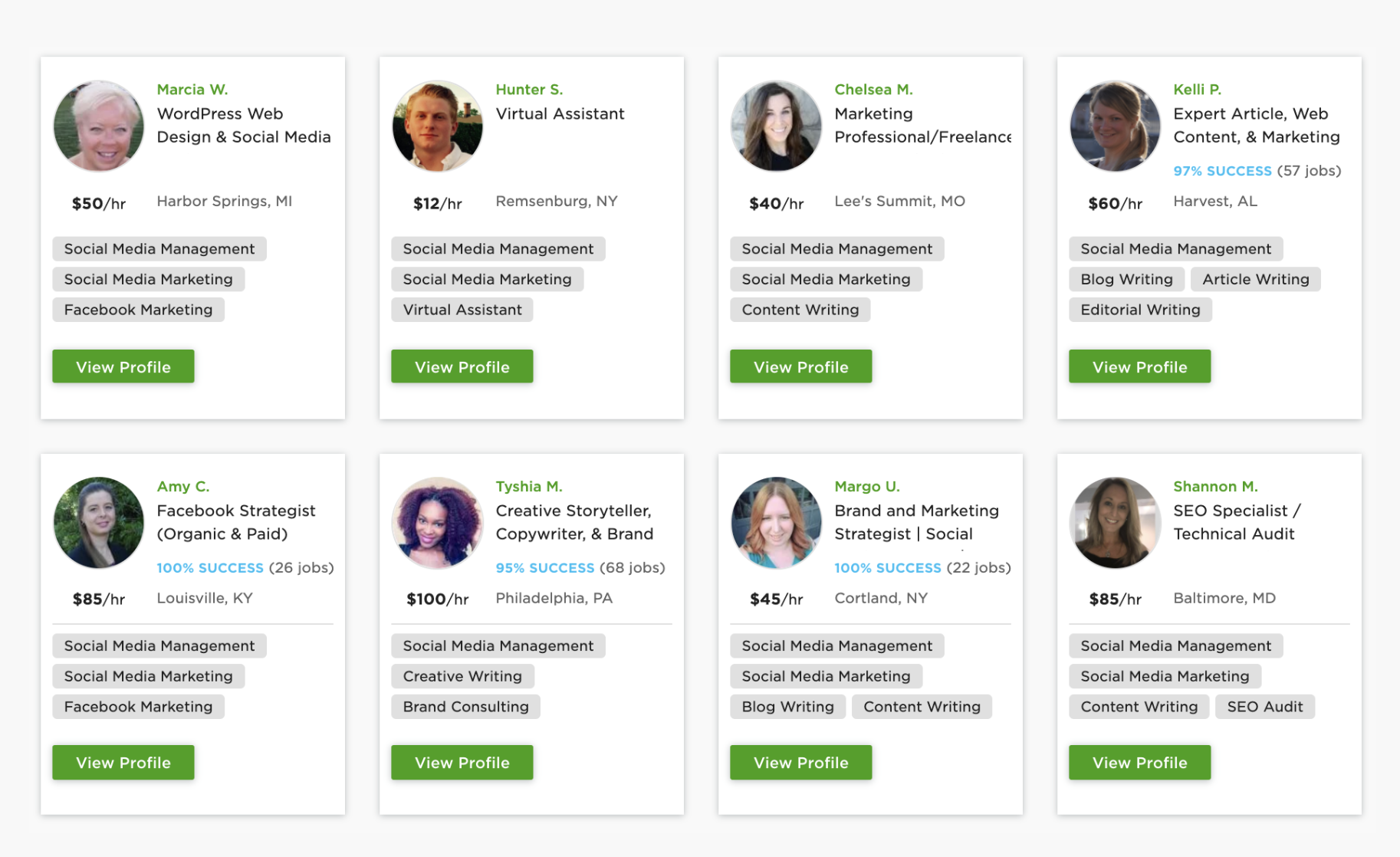Screen dimensions: 1400x857
Task: Click Amy C.'s 100% SUCCESS link
Action: (210, 568)
